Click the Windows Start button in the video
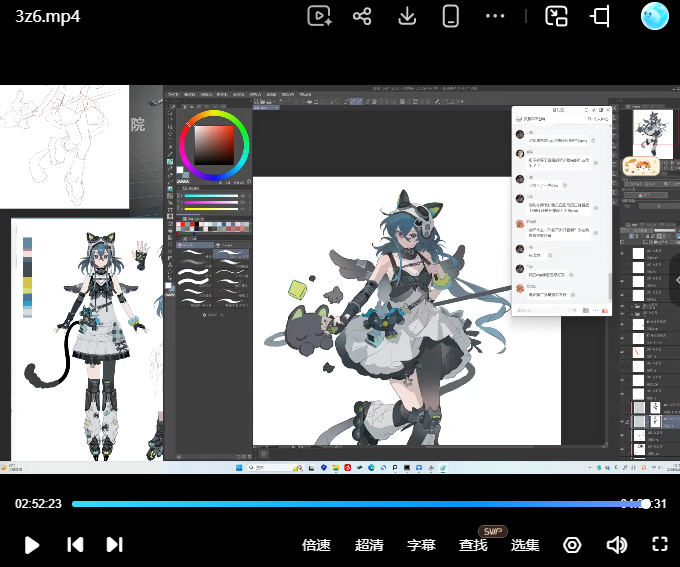Image resolution: width=680 pixels, height=567 pixels. [239, 468]
